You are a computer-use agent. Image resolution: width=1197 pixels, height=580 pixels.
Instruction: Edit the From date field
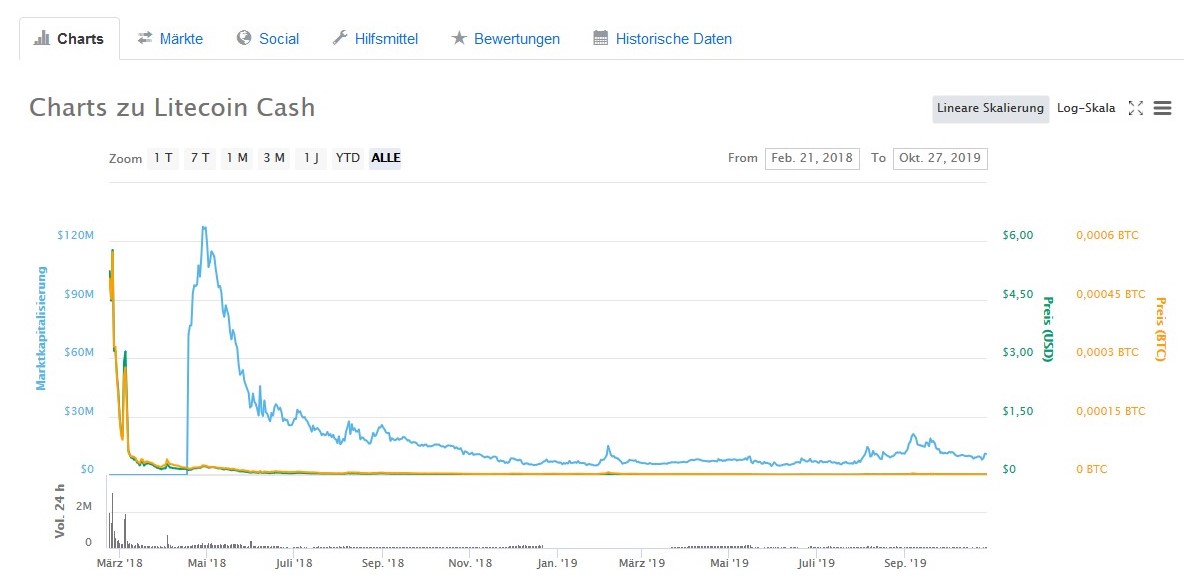click(x=812, y=159)
